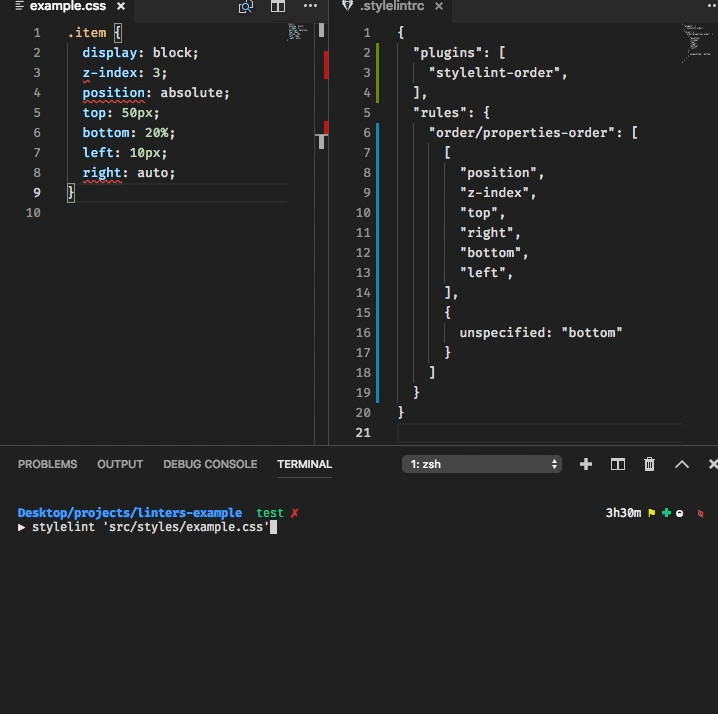Viewport: 718px width, 714px height.
Task: Click the red X git status mark in terminal prompt
Action: pos(294,513)
